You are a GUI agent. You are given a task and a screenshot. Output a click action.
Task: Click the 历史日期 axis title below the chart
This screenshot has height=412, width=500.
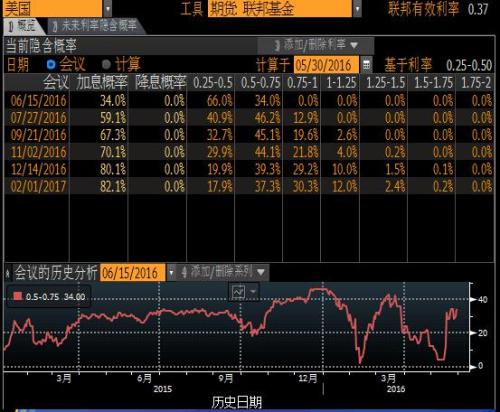pyautogui.click(x=237, y=402)
